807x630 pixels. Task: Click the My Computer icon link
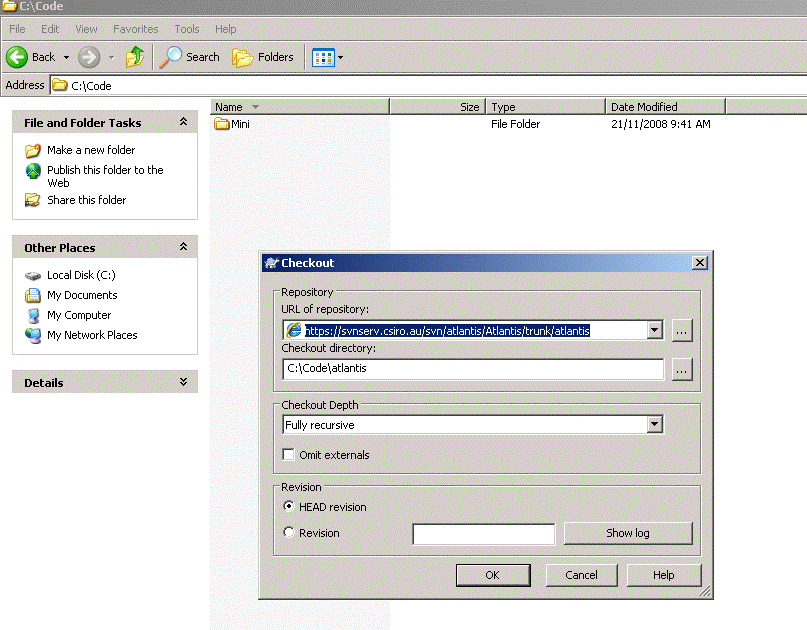[32, 315]
